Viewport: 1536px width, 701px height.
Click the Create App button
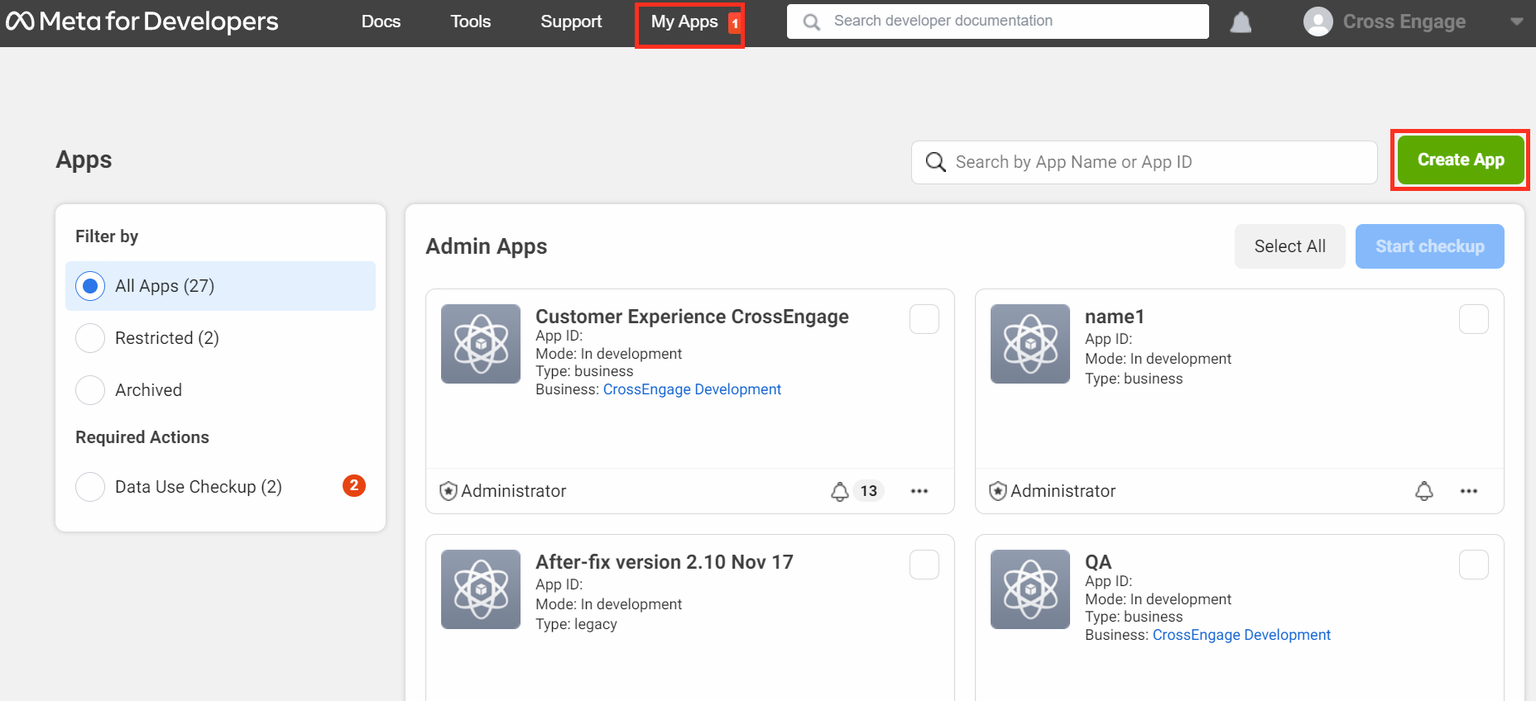[x=1461, y=160]
